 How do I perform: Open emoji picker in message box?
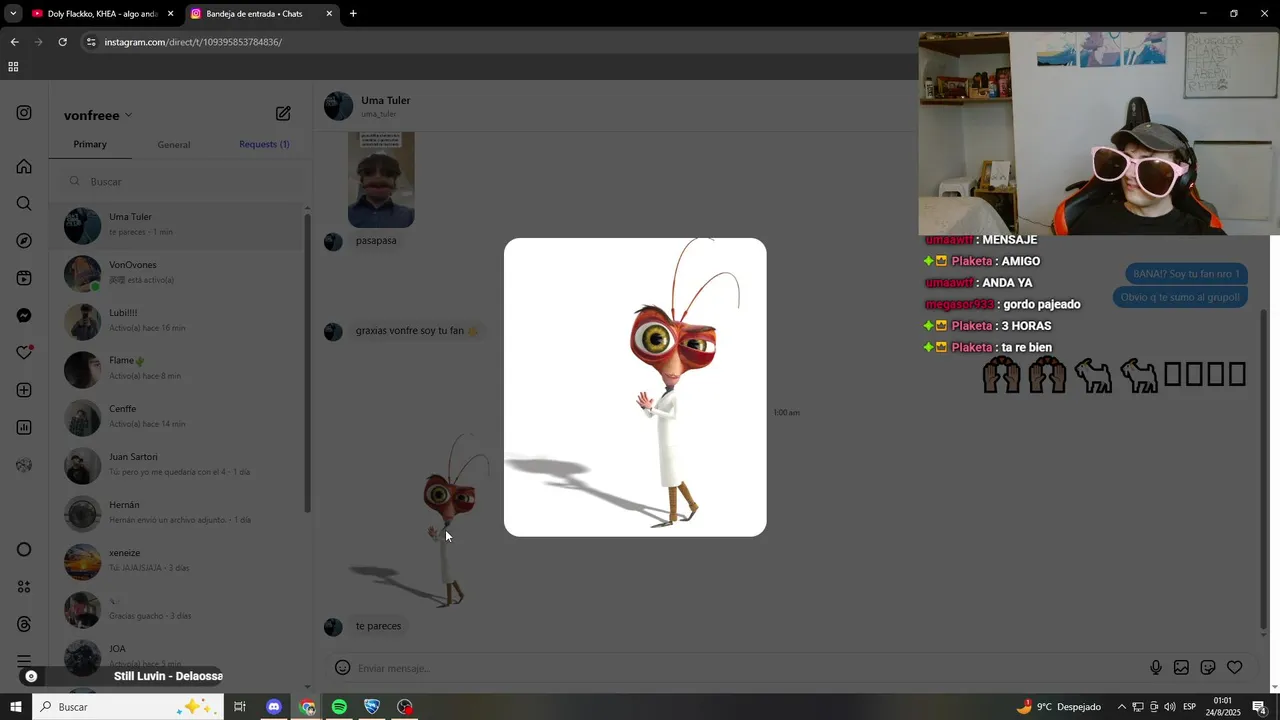[x=342, y=667]
